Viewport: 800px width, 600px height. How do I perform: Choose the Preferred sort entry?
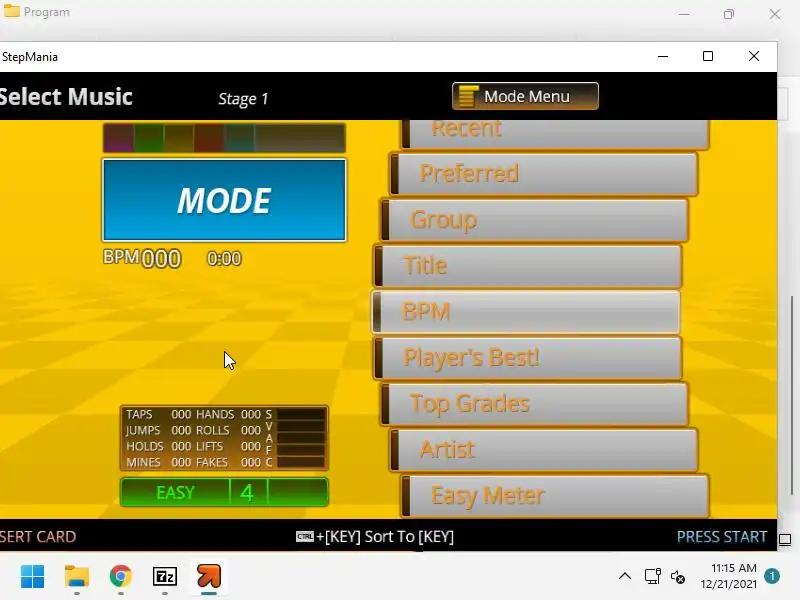click(544, 174)
